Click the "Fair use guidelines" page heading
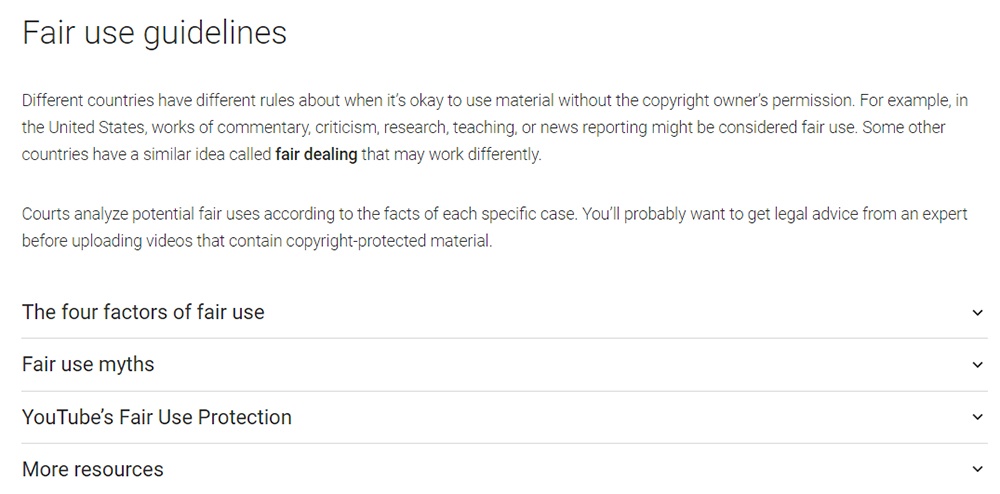1000x494 pixels. pyautogui.click(x=154, y=33)
